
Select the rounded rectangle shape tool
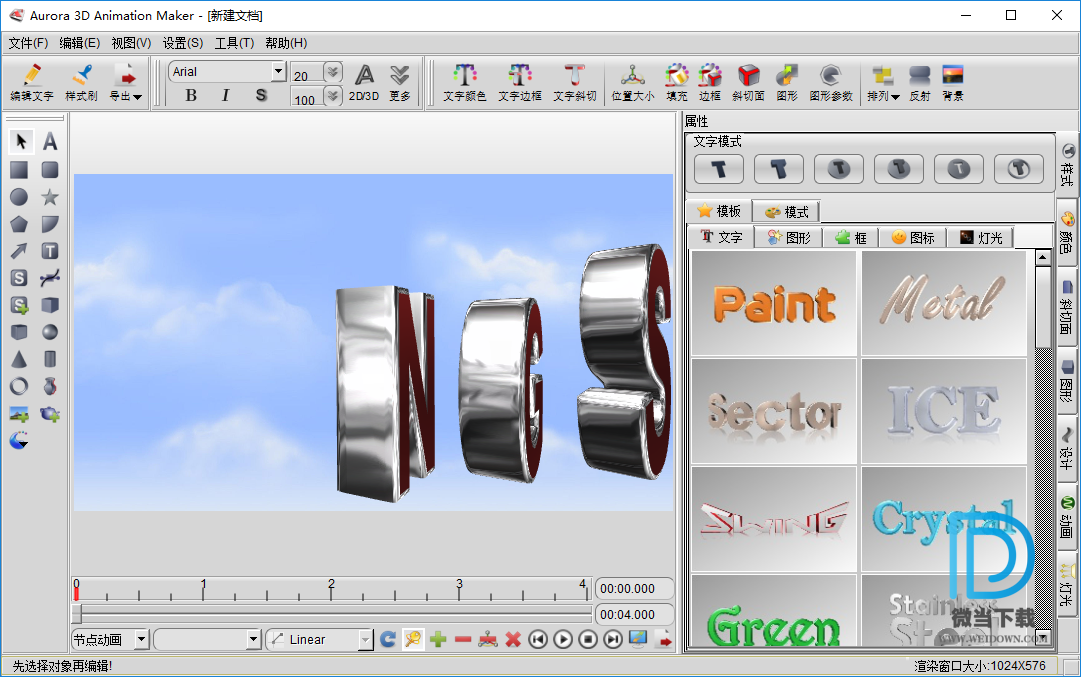[50, 170]
